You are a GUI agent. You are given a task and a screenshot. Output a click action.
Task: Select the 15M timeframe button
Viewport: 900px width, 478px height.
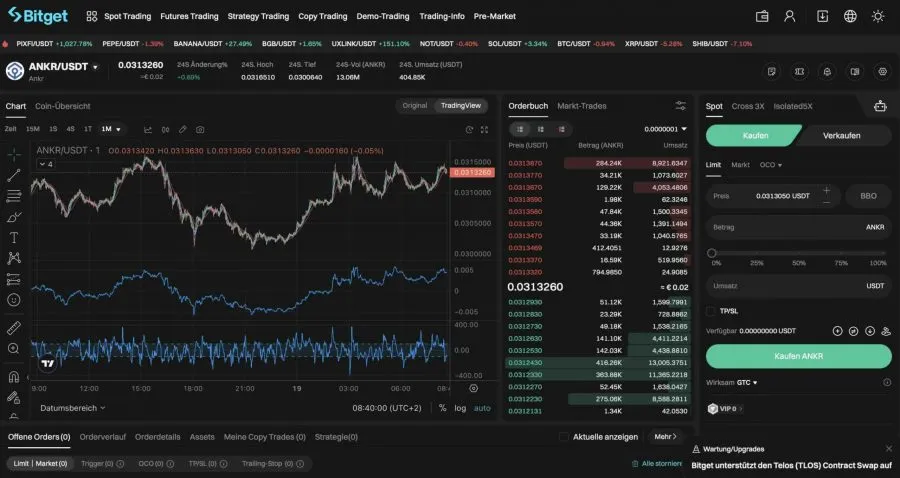tap(33, 129)
